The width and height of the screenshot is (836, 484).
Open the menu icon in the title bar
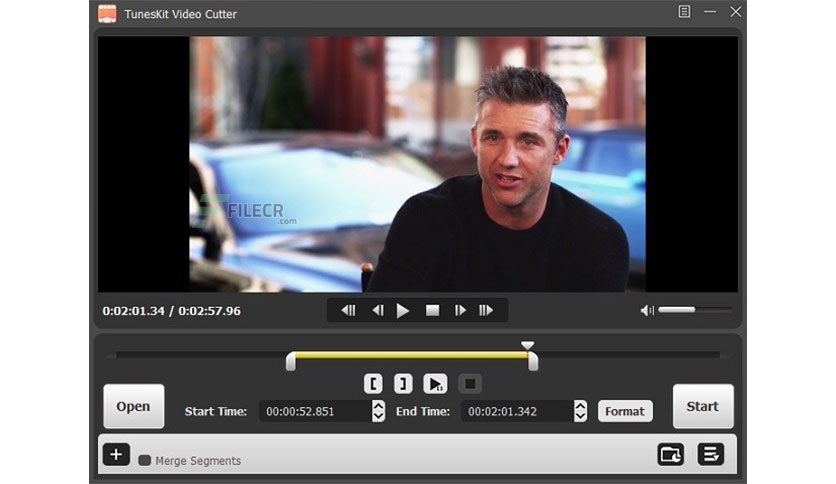click(x=684, y=12)
